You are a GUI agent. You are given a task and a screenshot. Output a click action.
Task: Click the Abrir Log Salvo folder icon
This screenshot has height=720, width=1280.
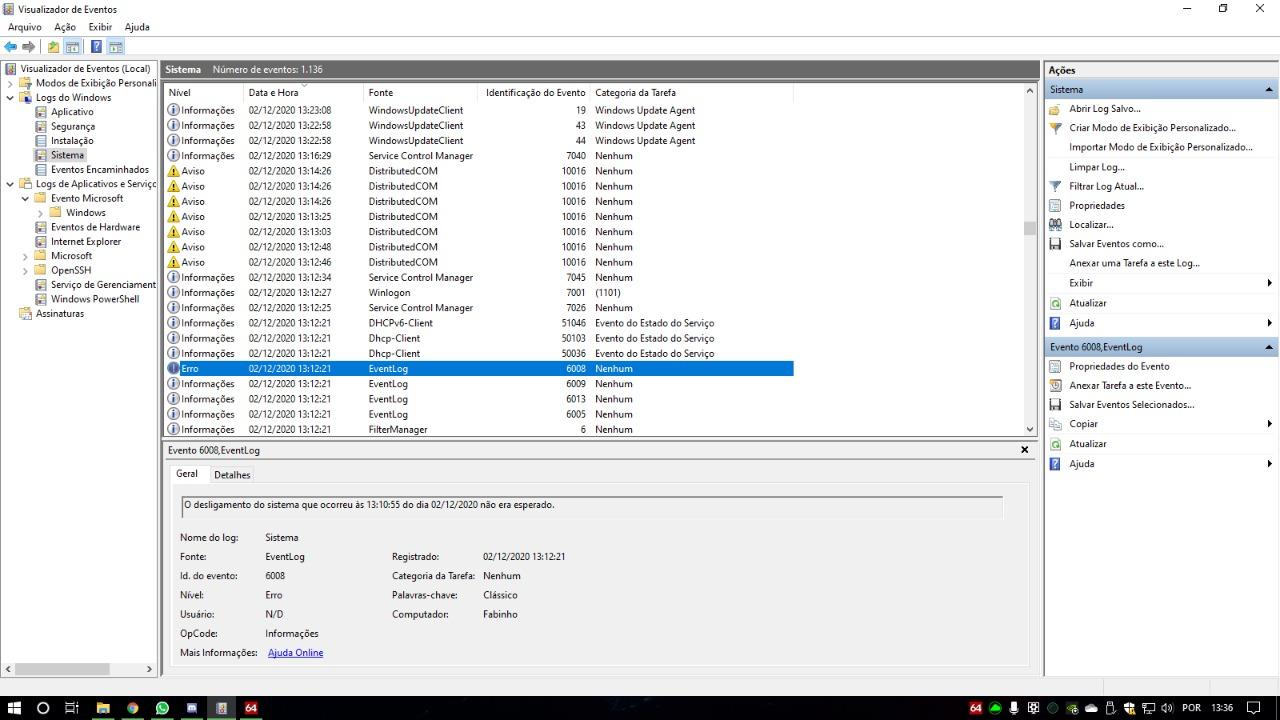[x=1055, y=109]
